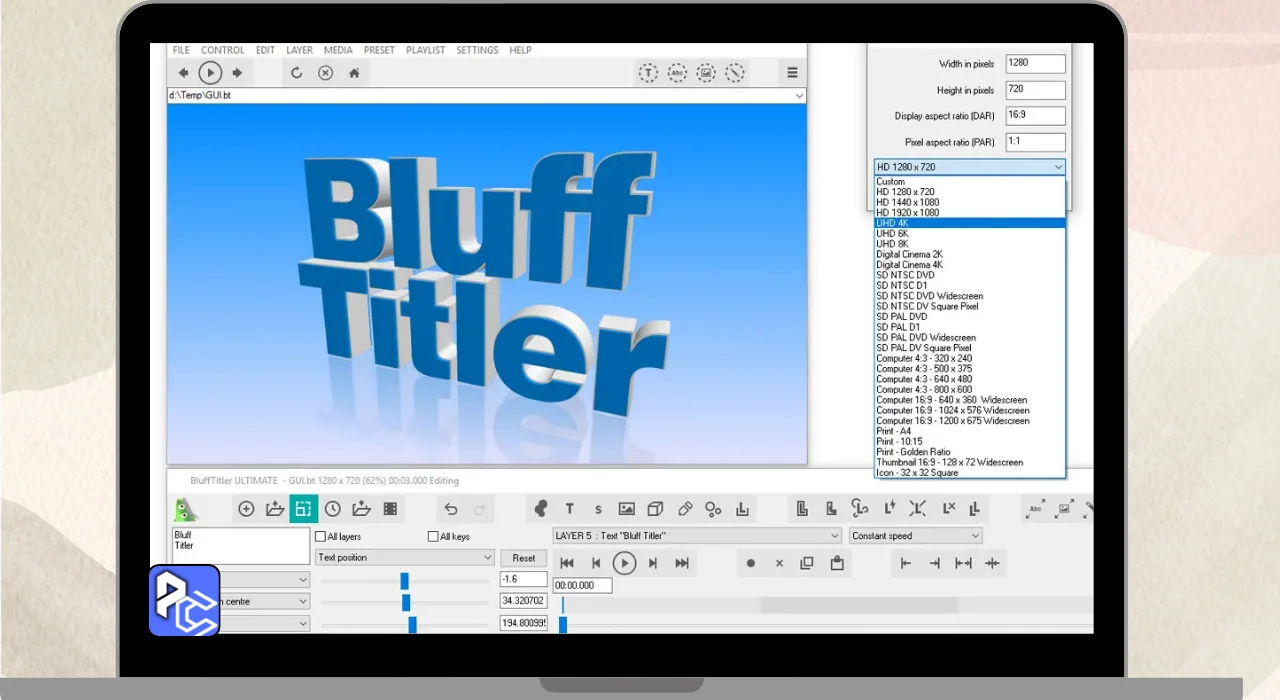Open the SETTINGS menu

point(477,50)
